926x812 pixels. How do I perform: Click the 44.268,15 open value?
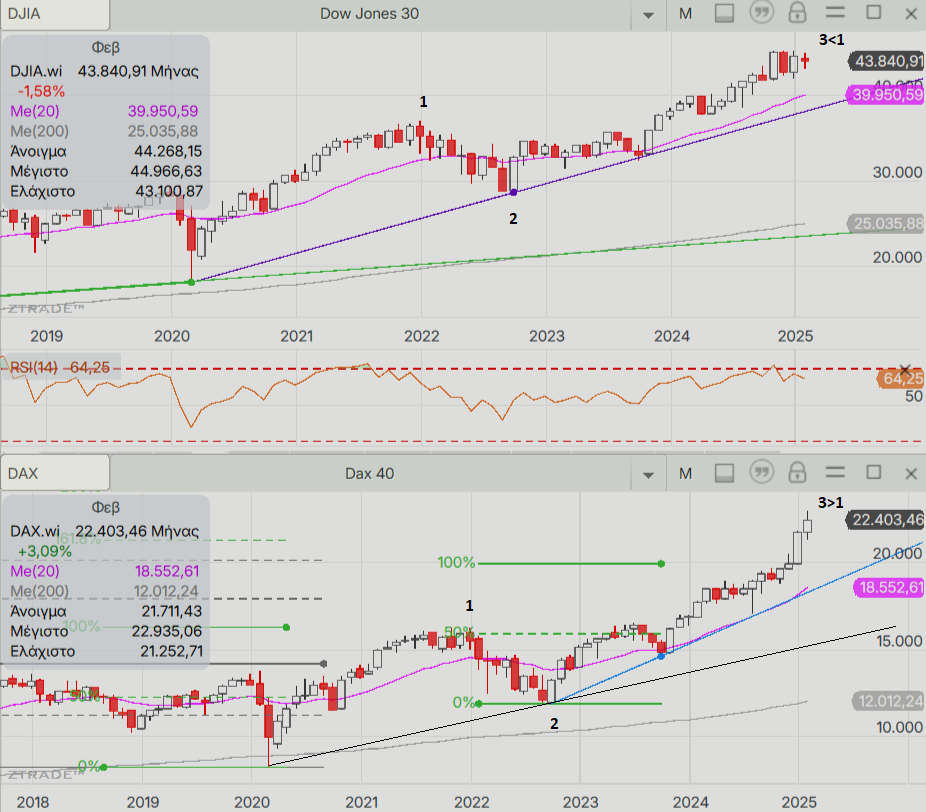(168, 152)
